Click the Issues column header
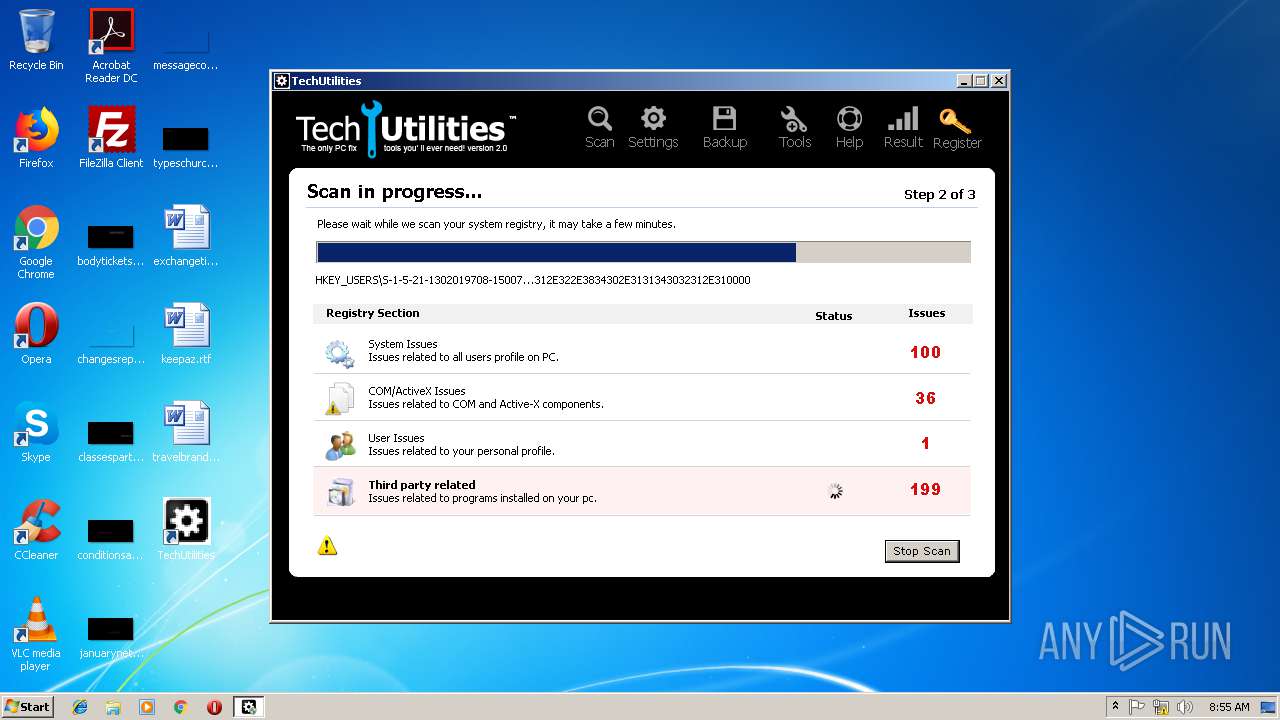Image resolution: width=1280 pixels, height=720 pixels. 927,313
